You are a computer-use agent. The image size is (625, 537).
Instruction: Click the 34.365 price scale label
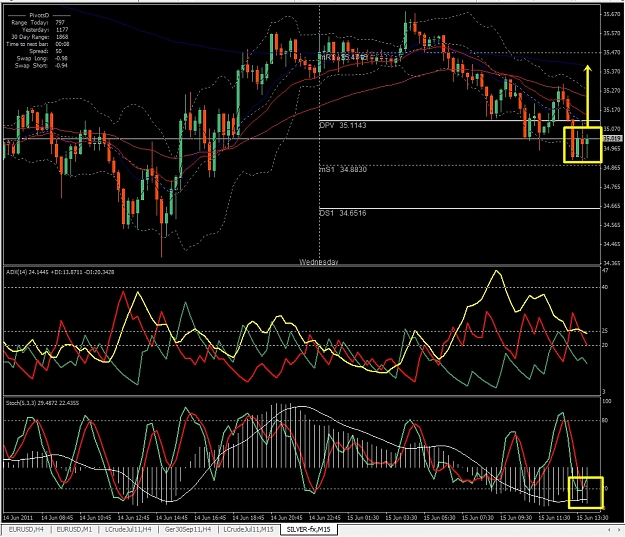[611, 263]
